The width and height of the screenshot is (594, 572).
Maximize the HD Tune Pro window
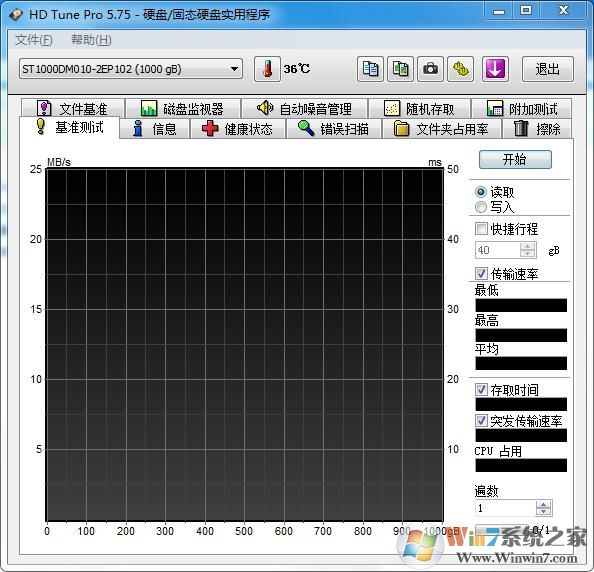526,11
